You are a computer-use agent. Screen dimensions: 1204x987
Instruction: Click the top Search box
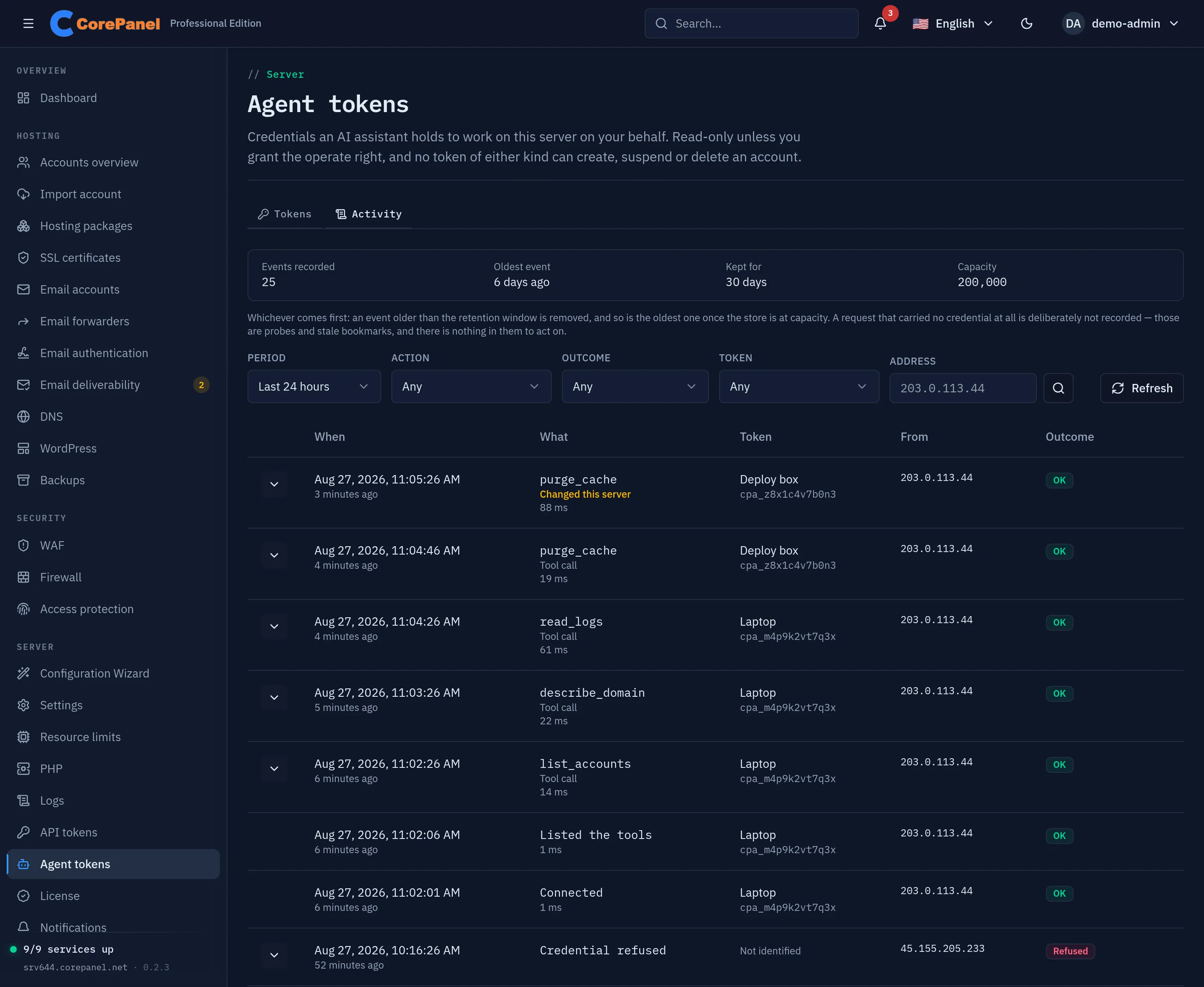(x=751, y=23)
